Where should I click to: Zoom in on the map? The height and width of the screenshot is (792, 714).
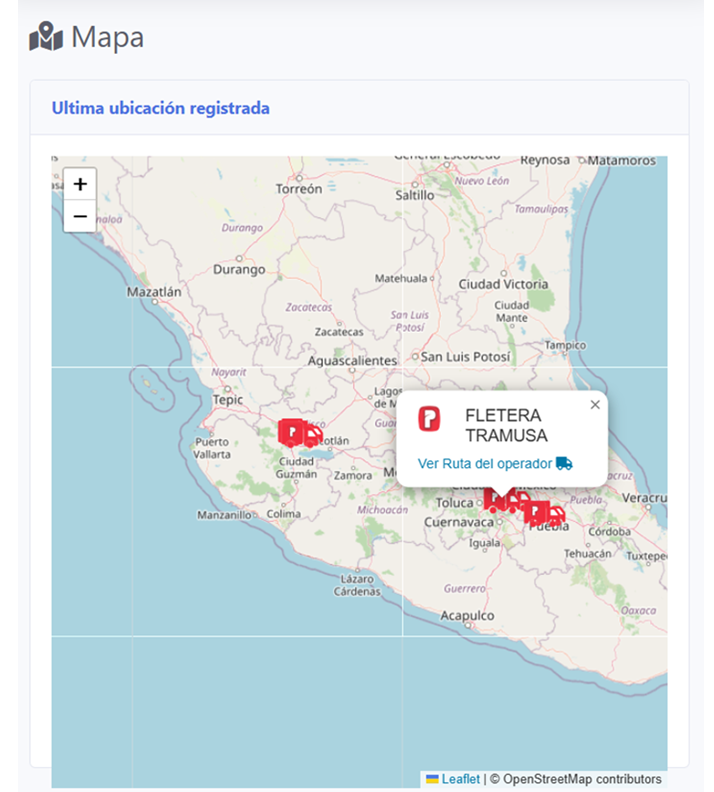(80, 184)
